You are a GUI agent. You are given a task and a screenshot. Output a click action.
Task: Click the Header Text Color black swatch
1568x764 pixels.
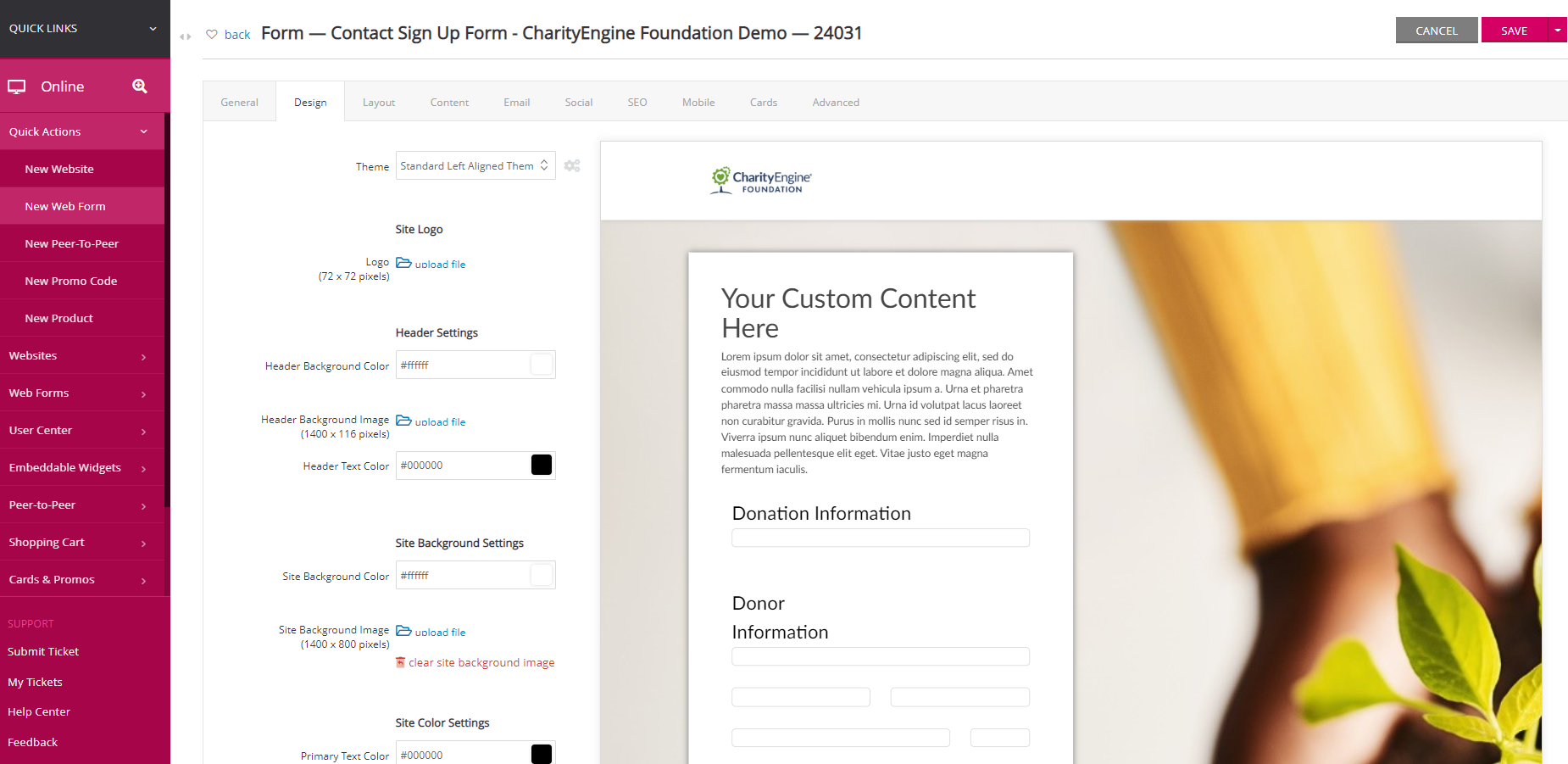pyautogui.click(x=542, y=465)
